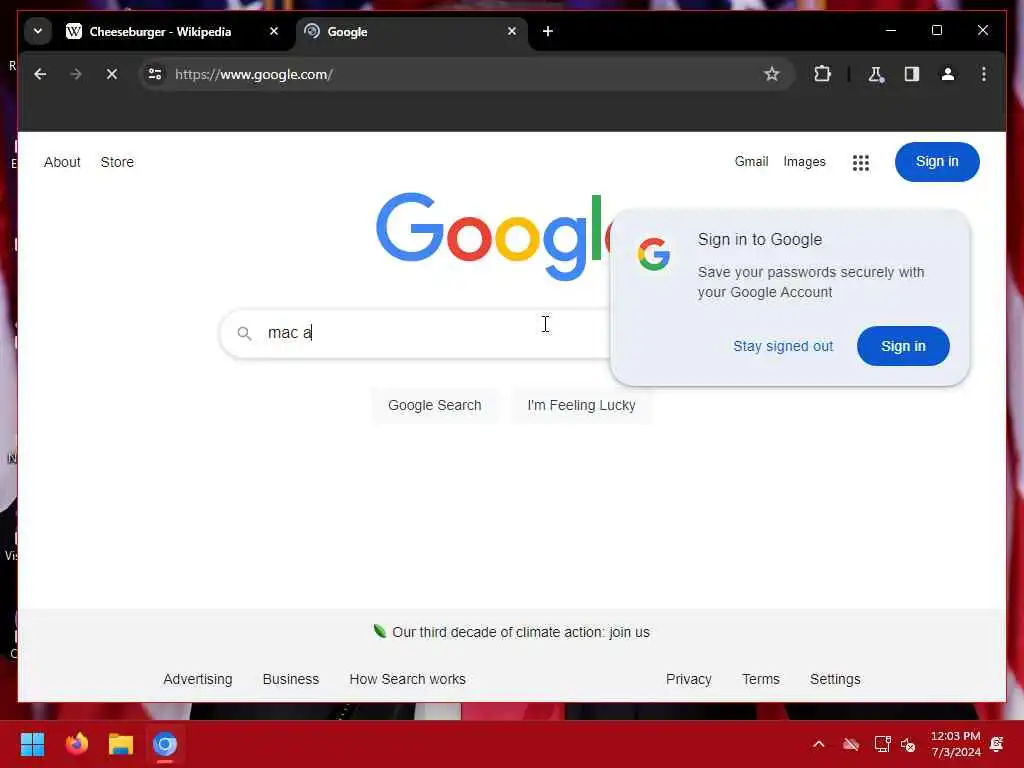The height and width of the screenshot is (768, 1024).
Task: Open Chrome three-dot menu
Action: point(984,74)
